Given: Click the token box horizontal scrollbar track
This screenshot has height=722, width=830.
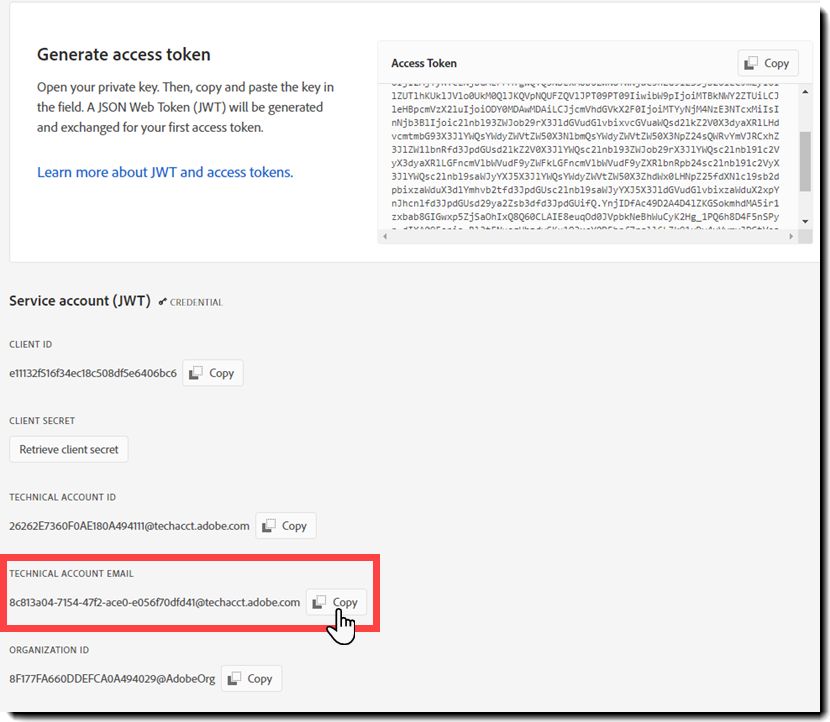Looking at the screenshot, I should [x=588, y=237].
